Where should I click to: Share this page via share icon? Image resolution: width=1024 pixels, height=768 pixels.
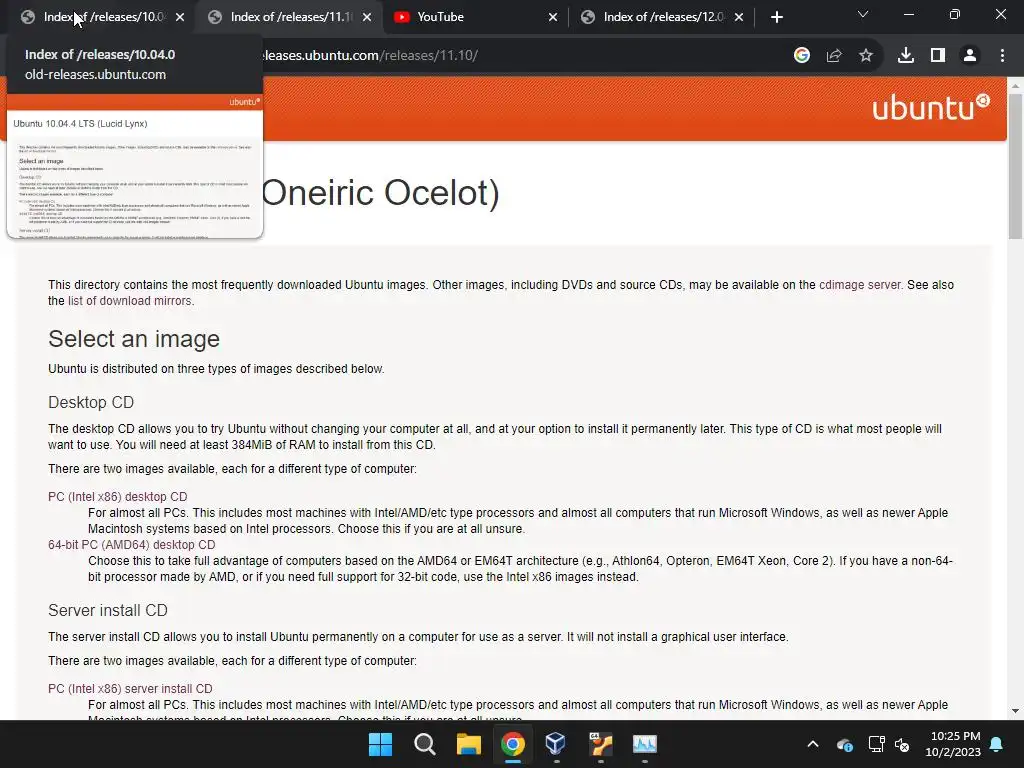(x=834, y=56)
